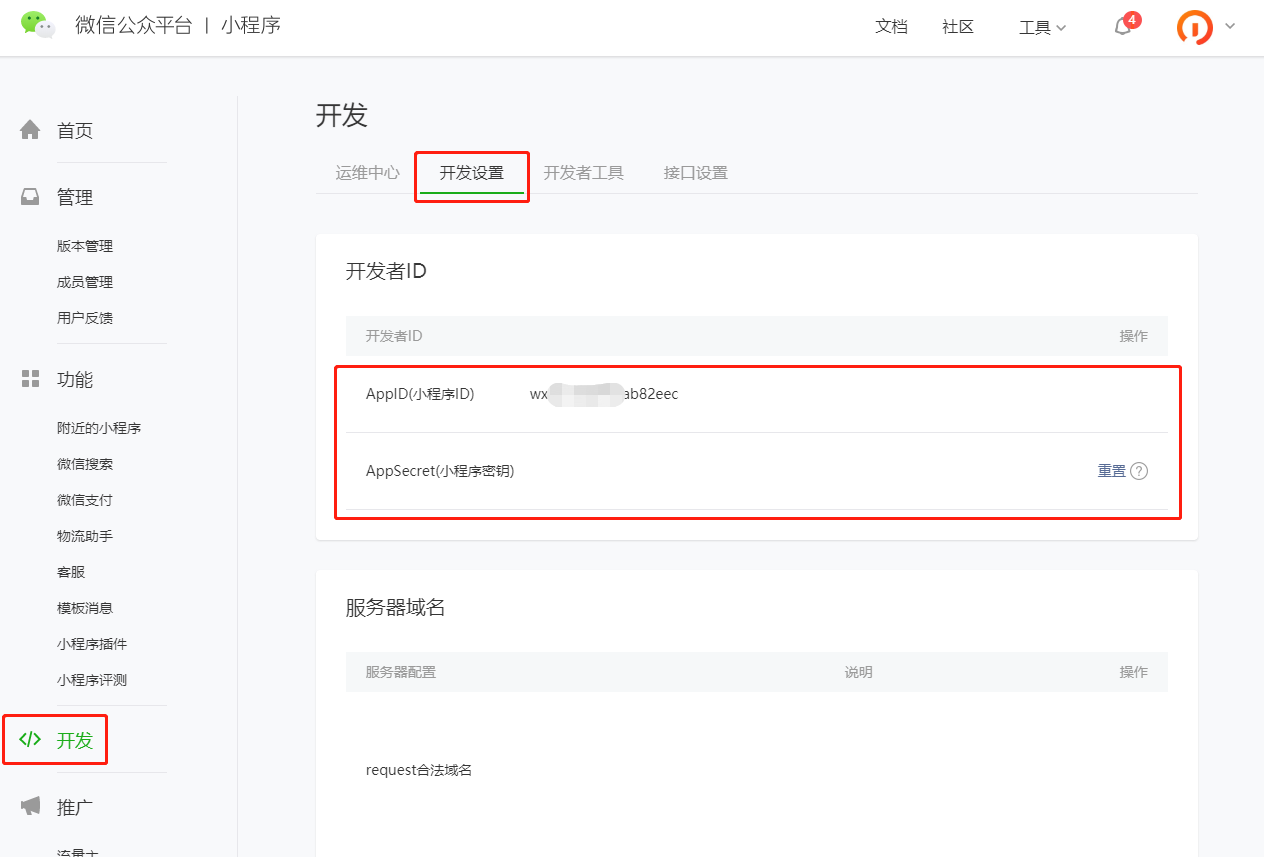Image resolution: width=1264 pixels, height=857 pixels.
Task: Select 开发 label in sidebar
Action: (75, 741)
